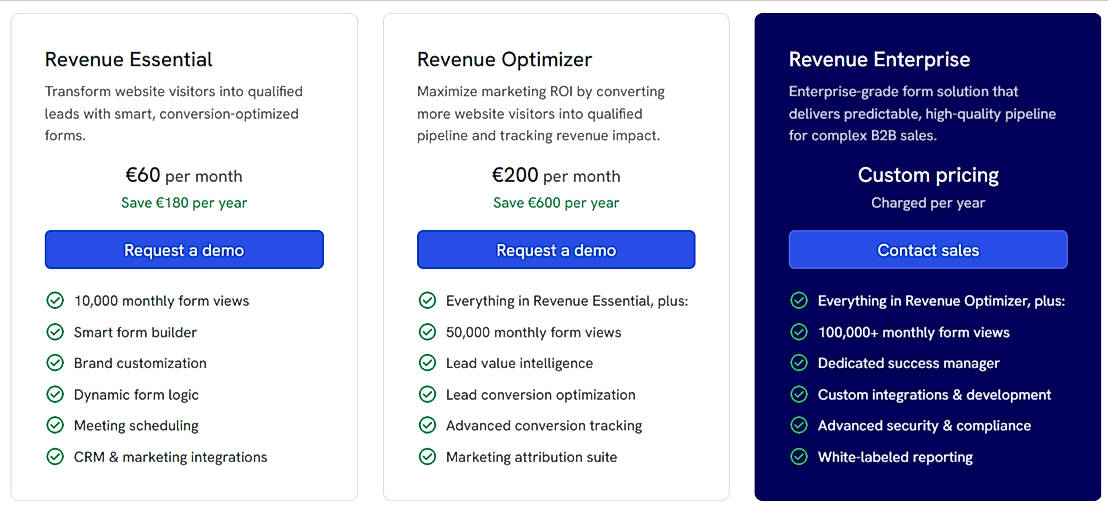Click checkmark icon beside Dedicated success manager

798,363
